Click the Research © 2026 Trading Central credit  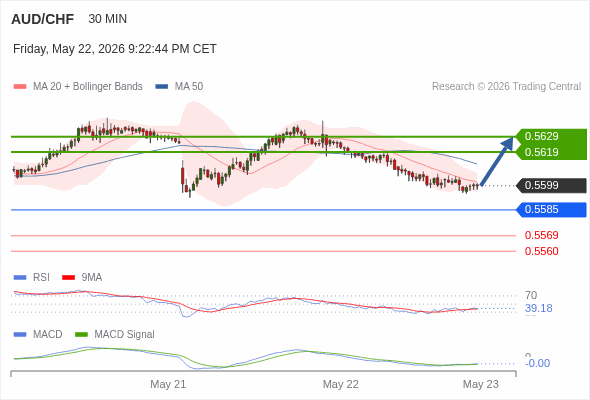pyautogui.click(x=506, y=87)
